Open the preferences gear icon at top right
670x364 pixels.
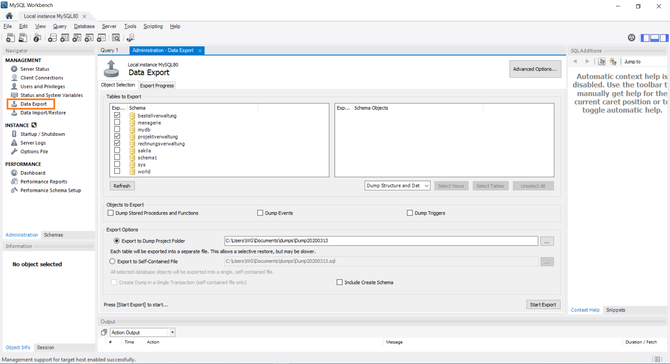tap(632, 38)
